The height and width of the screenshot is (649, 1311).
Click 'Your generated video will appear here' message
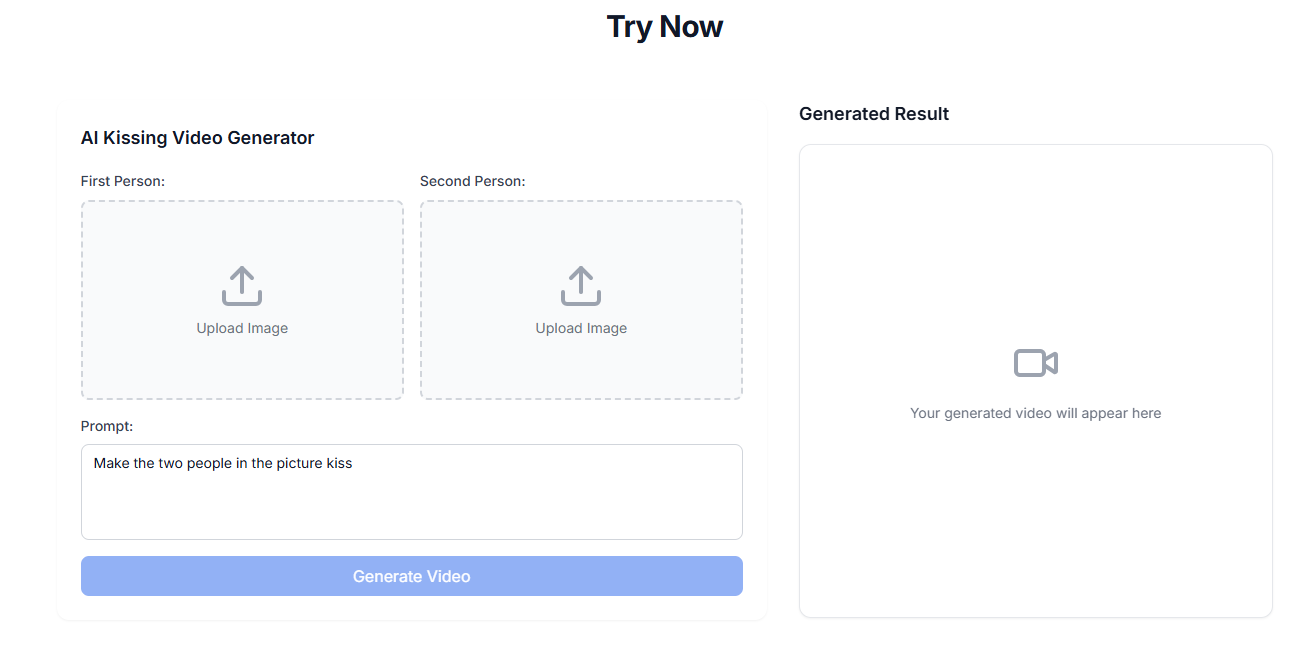point(1036,413)
